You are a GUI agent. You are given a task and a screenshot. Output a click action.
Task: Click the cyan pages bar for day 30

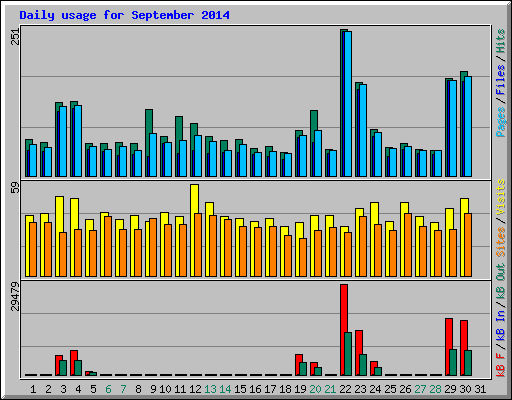click(x=468, y=127)
